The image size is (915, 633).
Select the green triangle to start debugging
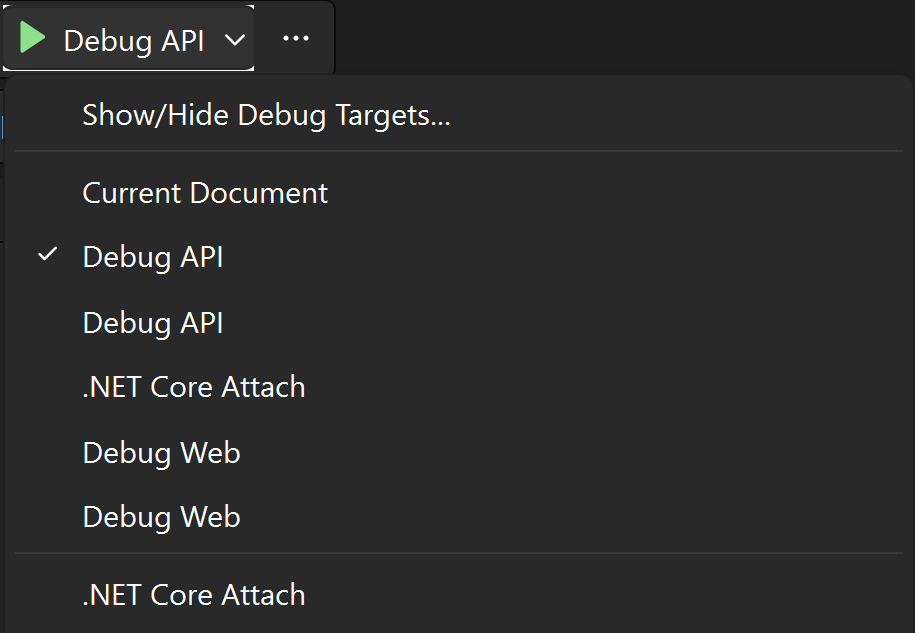coord(32,38)
